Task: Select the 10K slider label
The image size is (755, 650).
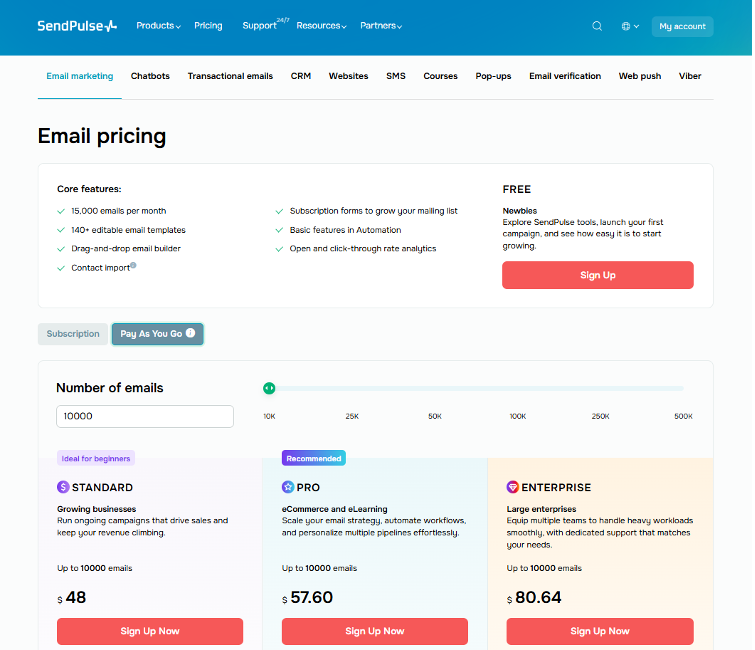Action: tap(269, 416)
